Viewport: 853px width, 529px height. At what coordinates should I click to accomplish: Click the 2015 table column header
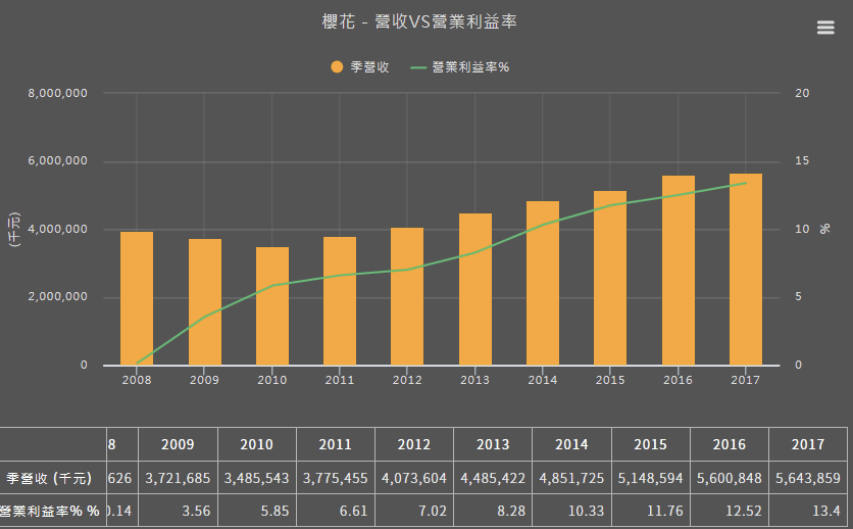(x=651, y=445)
